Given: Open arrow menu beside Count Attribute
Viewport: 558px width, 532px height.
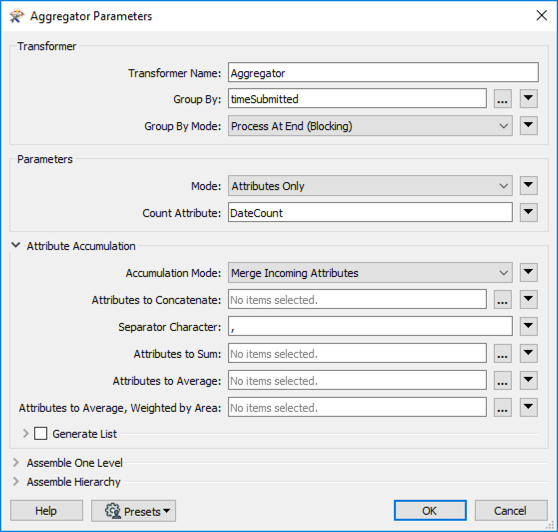Looking at the screenshot, I should (x=528, y=212).
